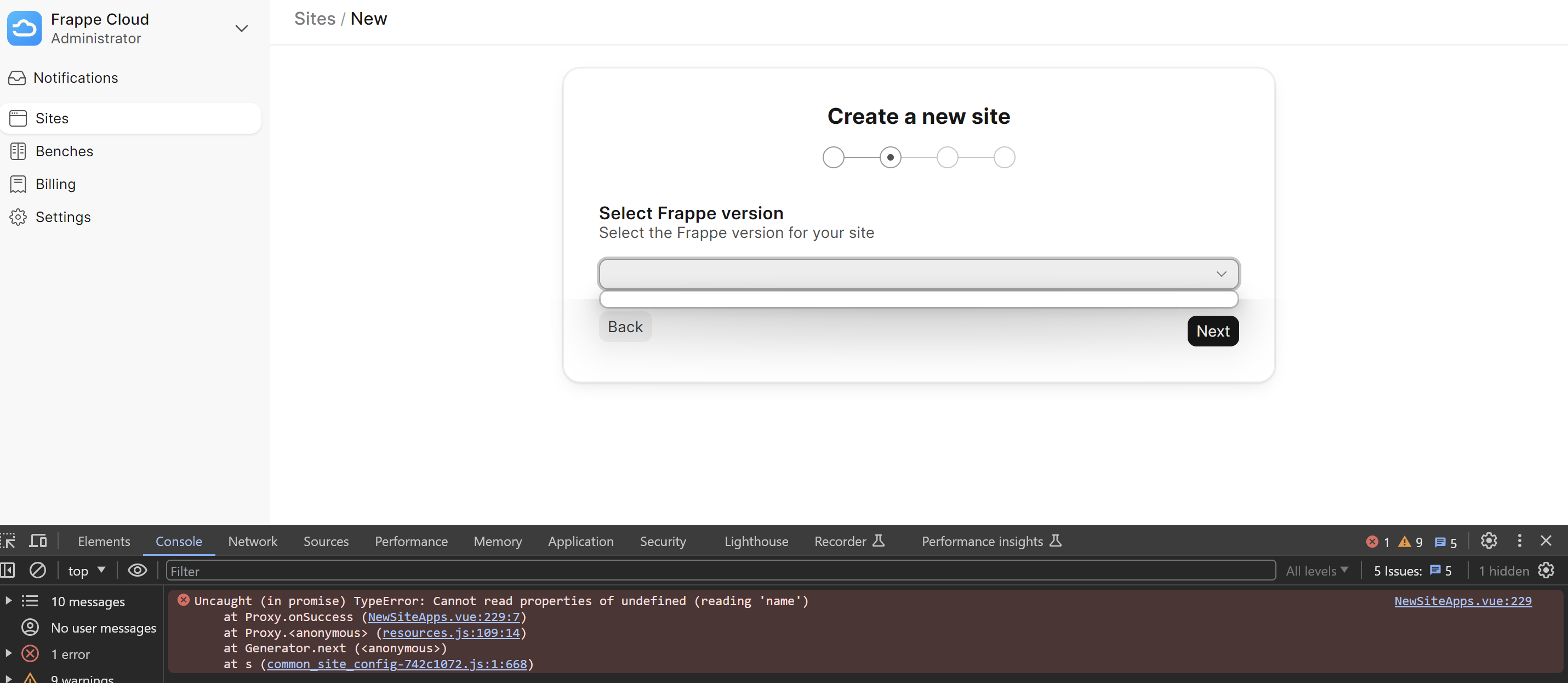Switch to the Performance tab

[411, 541]
